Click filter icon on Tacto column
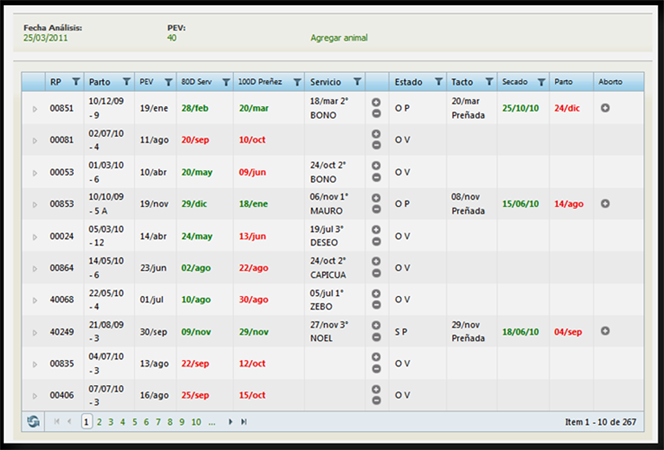This screenshot has height=450, width=664. coord(488,82)
